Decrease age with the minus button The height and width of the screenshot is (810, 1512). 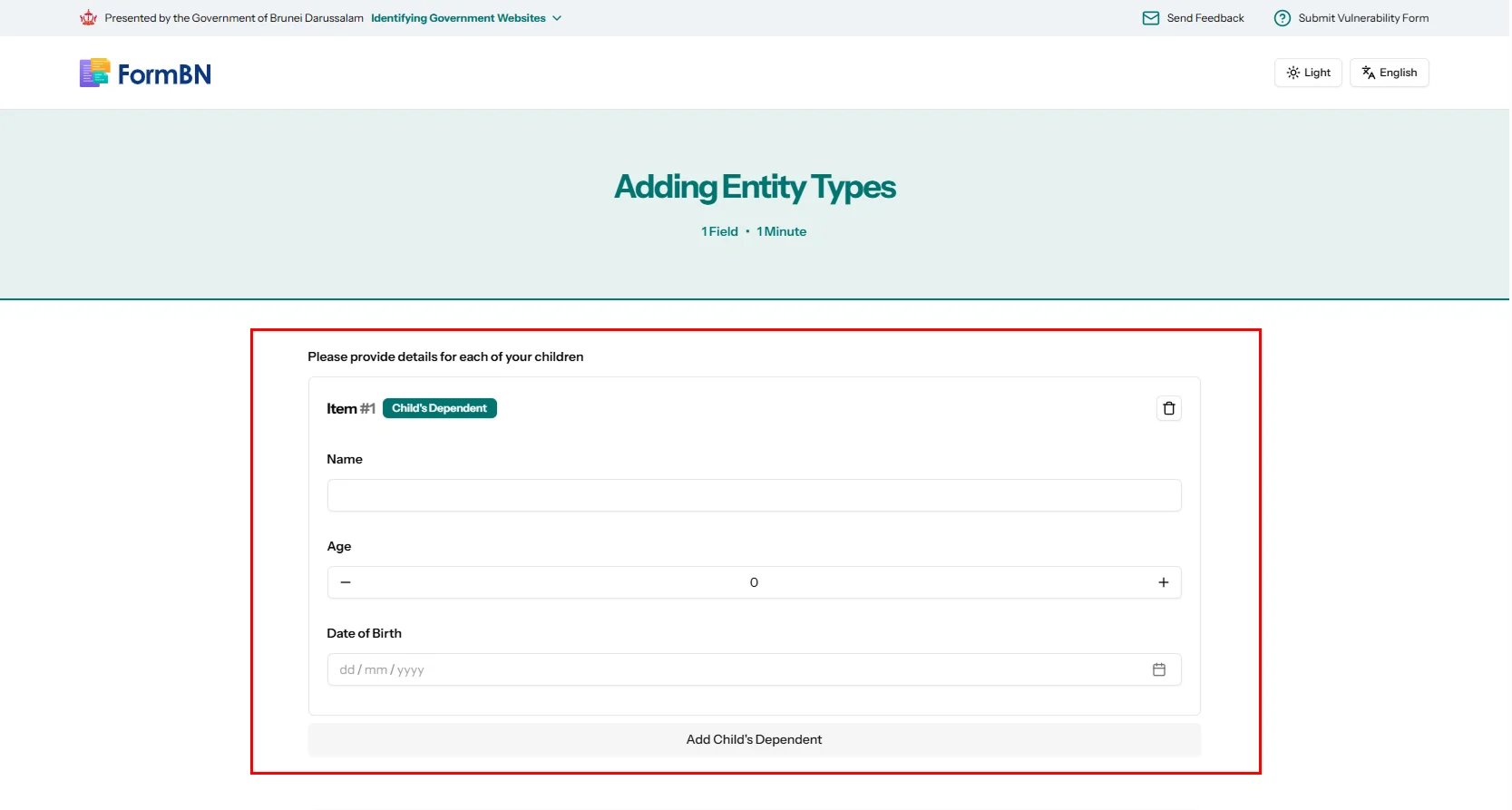point(346,582)
